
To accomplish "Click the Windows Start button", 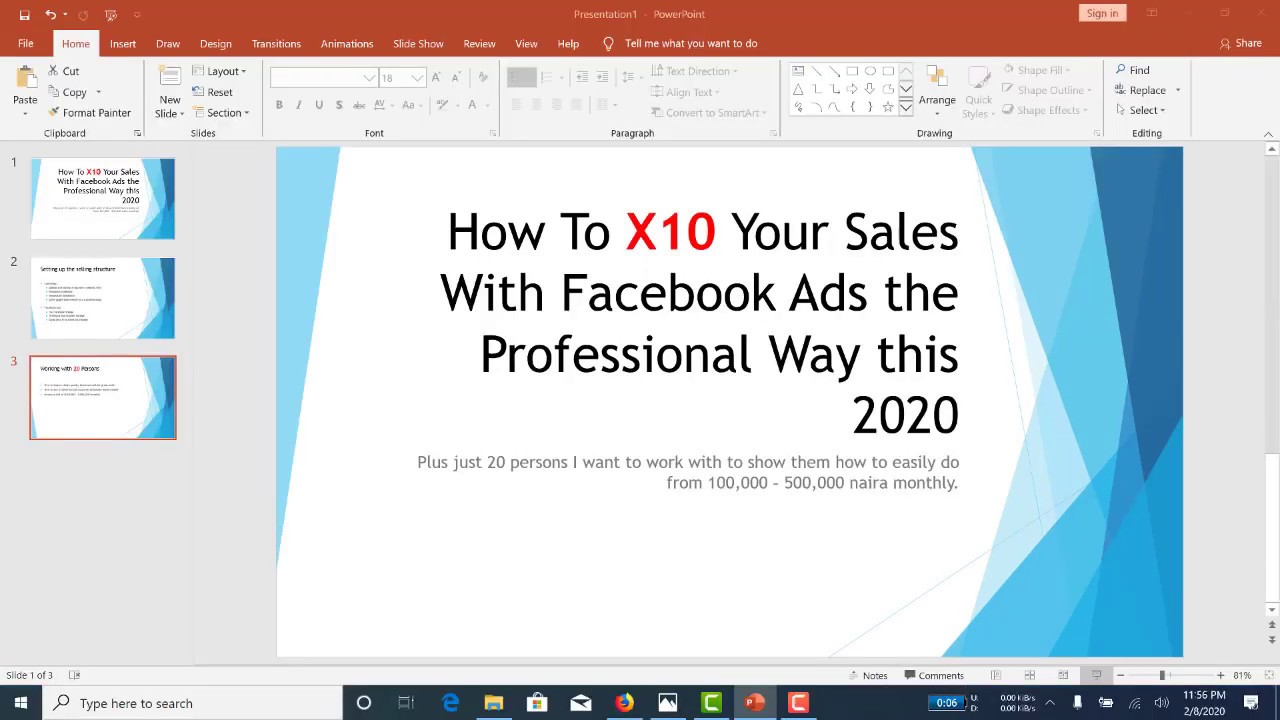I will (21, 703).
